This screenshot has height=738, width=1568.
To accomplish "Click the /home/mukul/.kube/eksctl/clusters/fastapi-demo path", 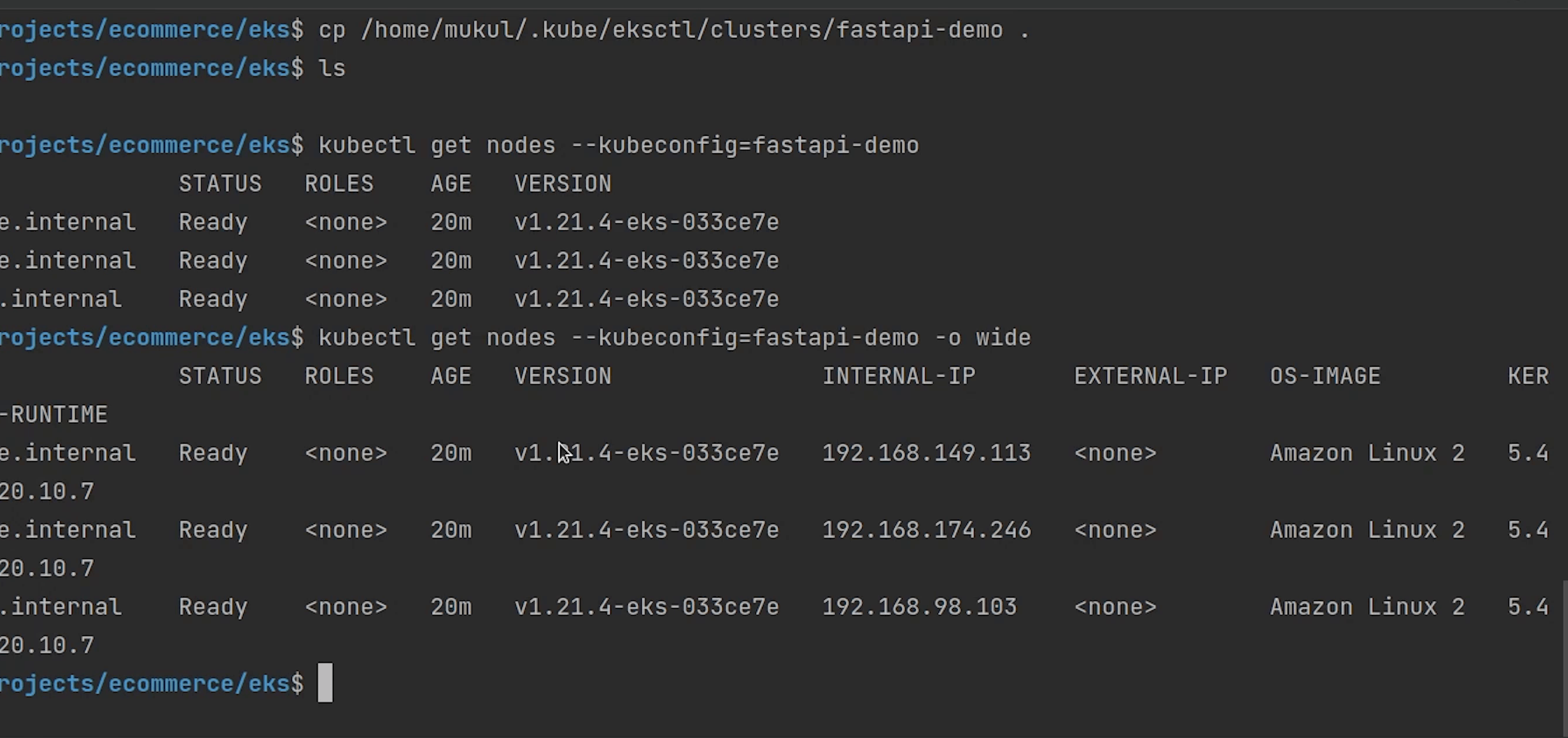I will point(682,30).
